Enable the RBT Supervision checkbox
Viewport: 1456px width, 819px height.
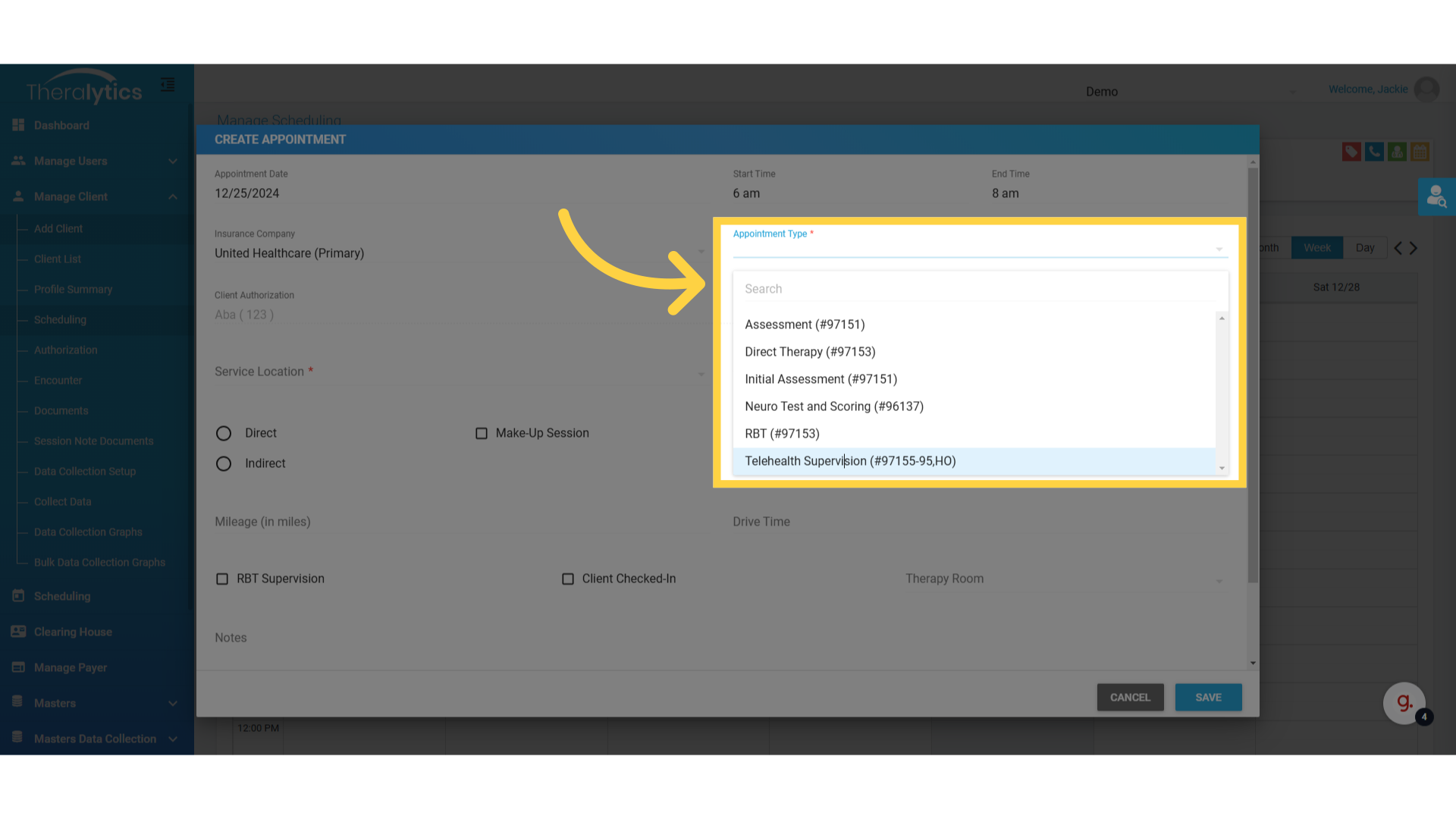(x=222, y=579)
